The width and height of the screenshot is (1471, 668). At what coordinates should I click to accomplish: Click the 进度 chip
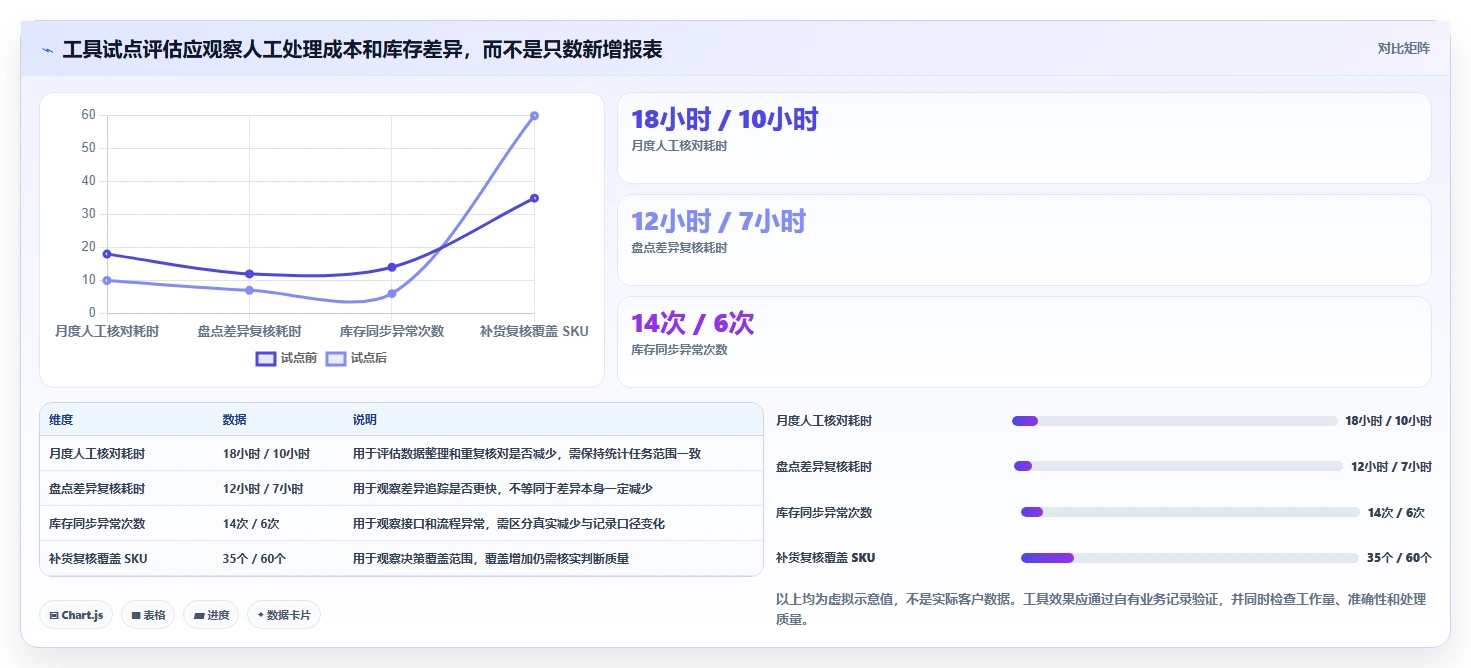point(211,615)
